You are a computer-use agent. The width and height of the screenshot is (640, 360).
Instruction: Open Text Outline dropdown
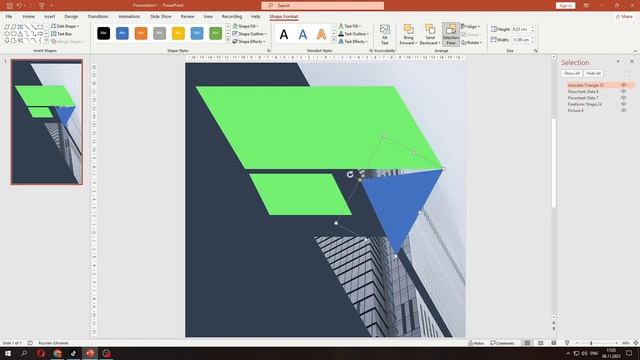point(353,34)
